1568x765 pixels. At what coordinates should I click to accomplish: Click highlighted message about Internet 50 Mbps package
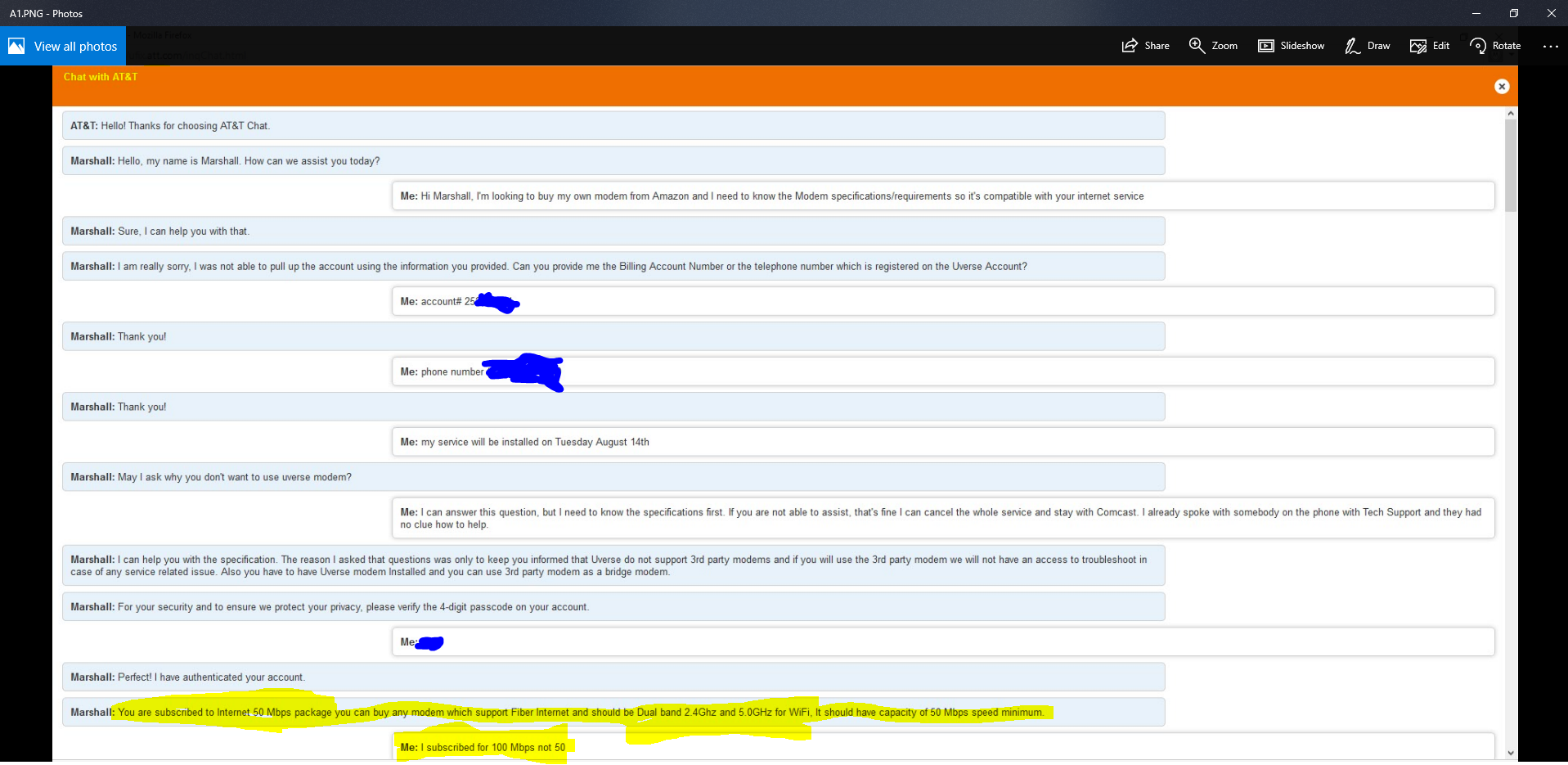(x=613, y=713)
